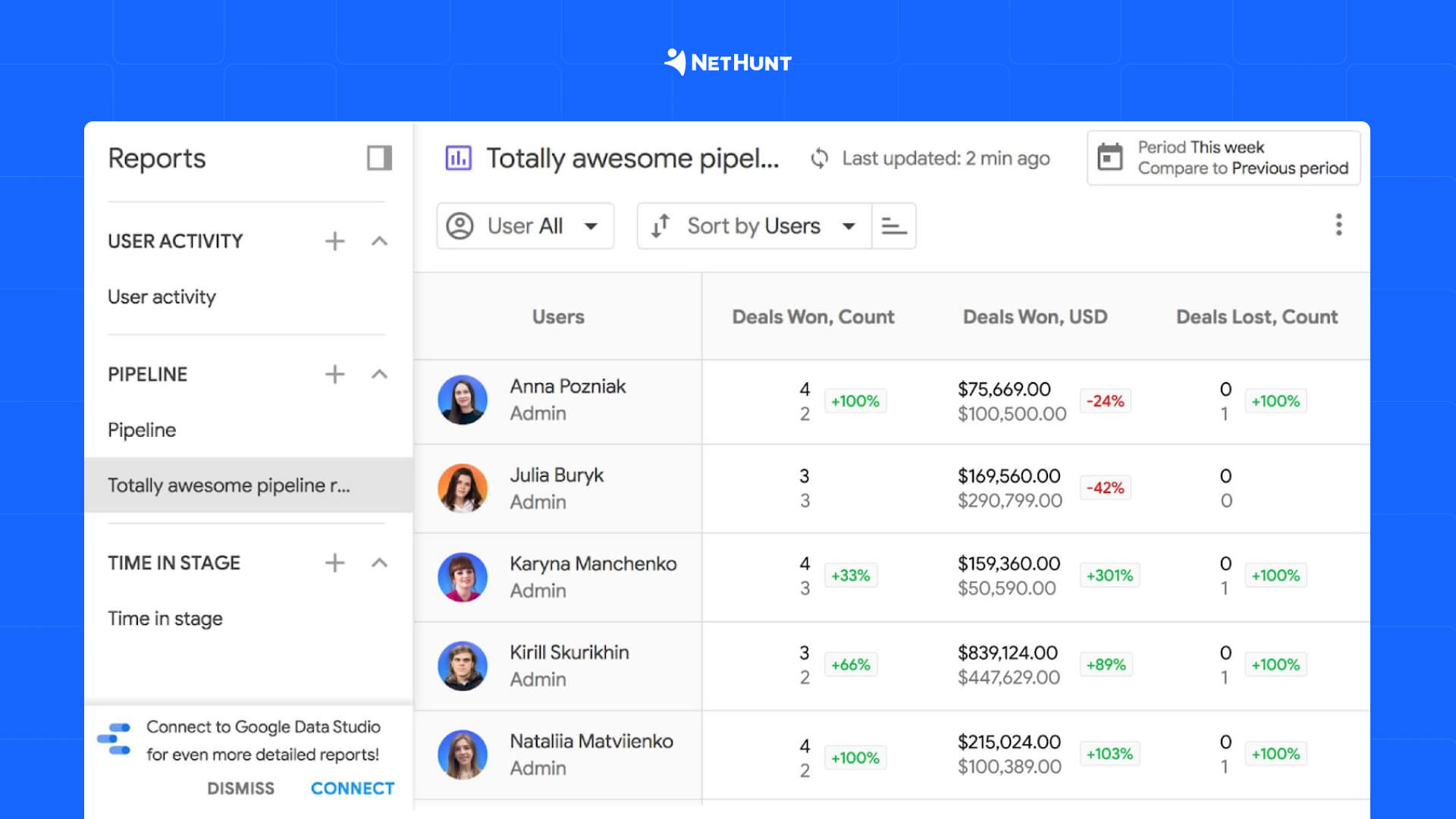Refresh the report with the sync icon

820,158
